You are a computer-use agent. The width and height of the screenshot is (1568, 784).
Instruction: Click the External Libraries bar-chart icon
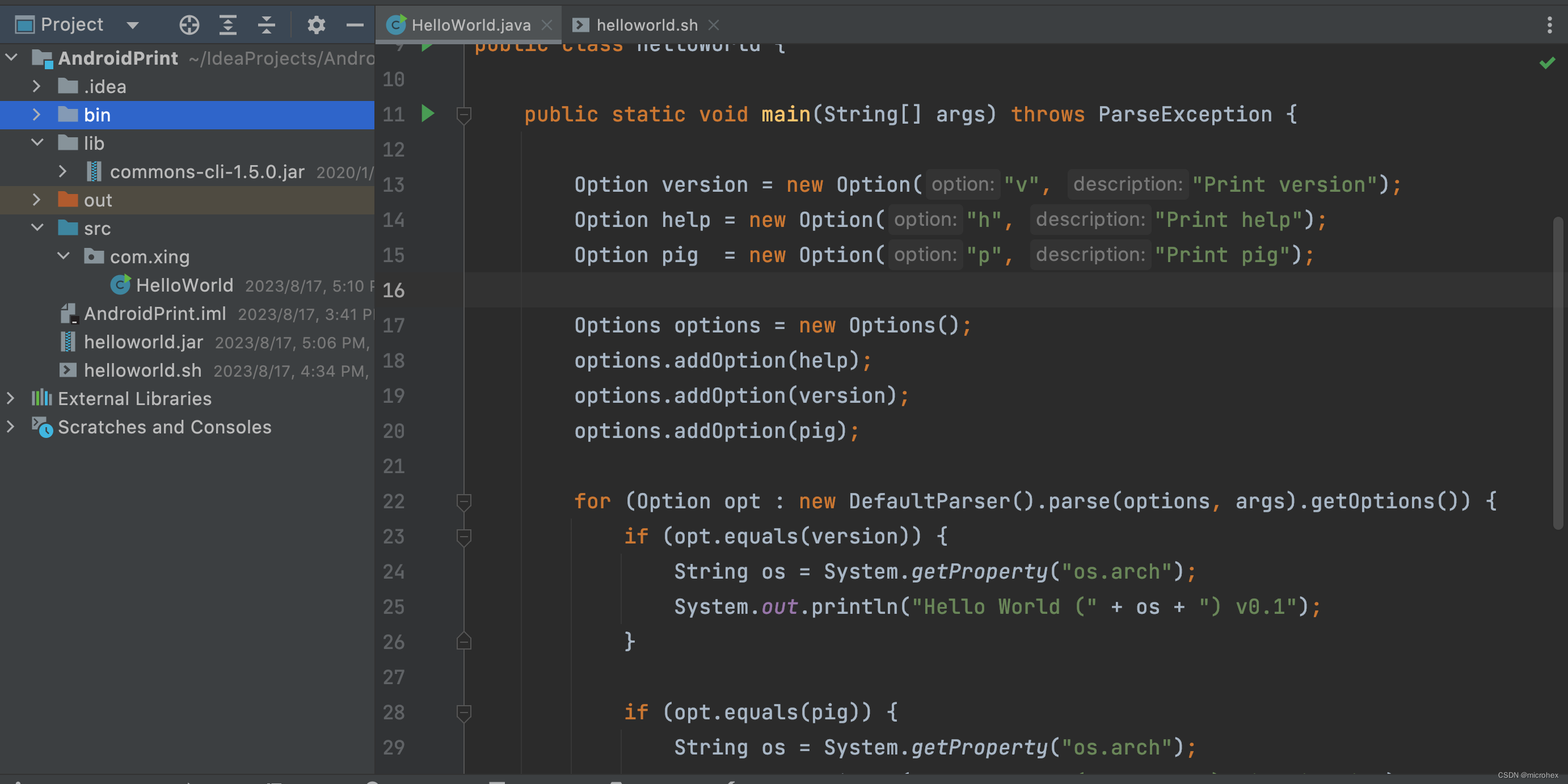click(42, 398)
